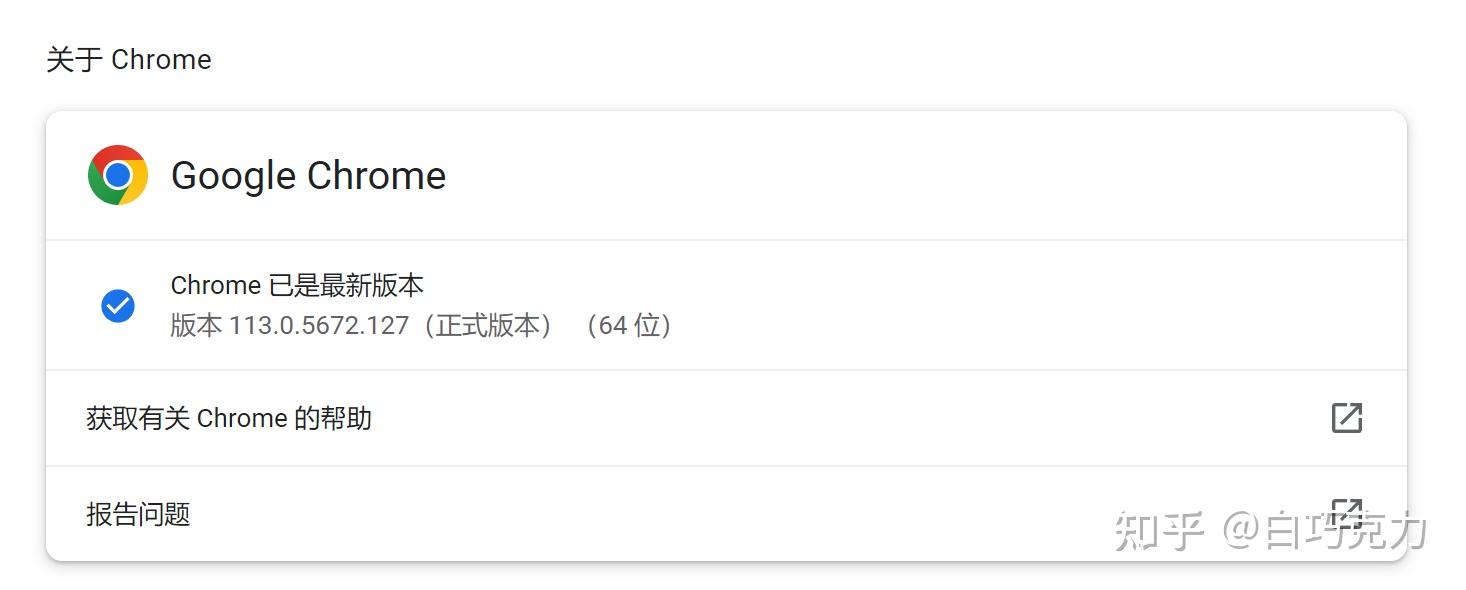Image resolution: width=1466 pixels, height=590 pixels.
Task: Open external link icon for Chrome help
Action: (1346, 418)
